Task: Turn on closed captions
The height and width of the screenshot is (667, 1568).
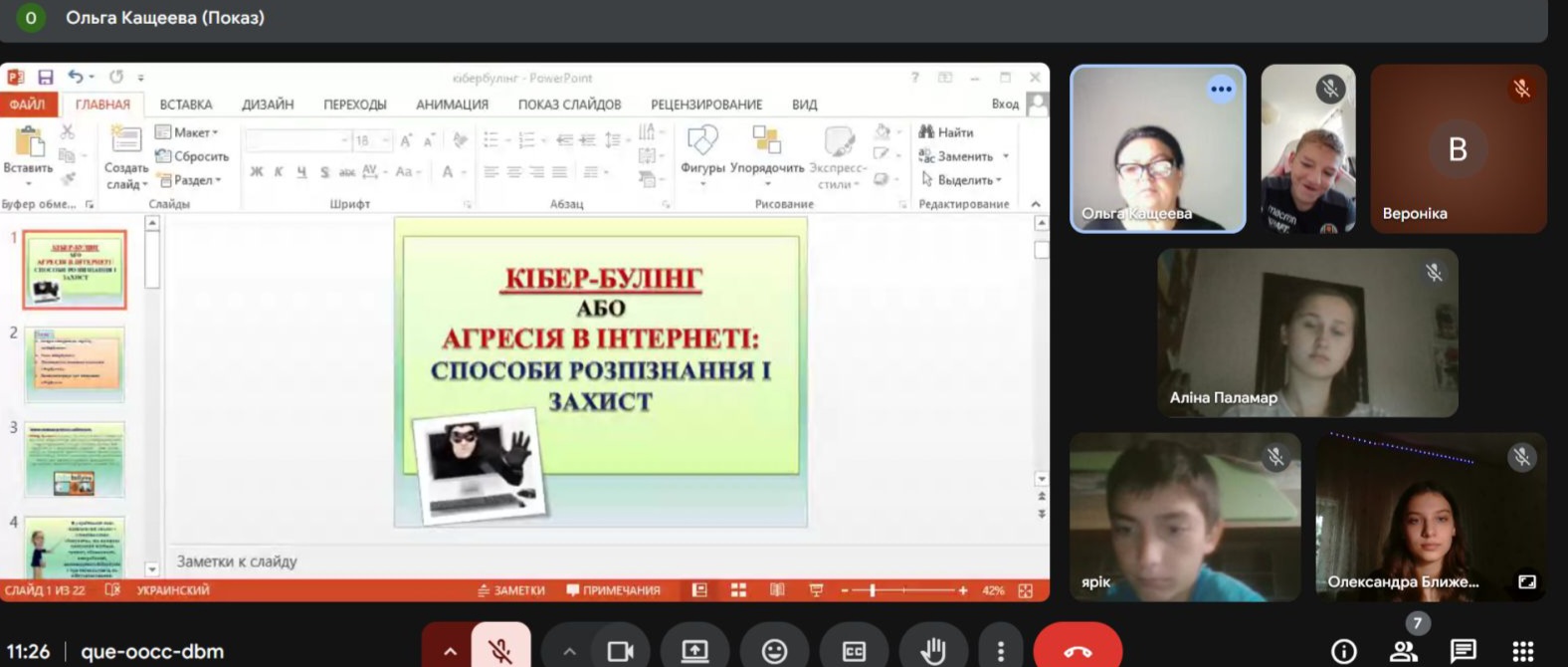Action: [x=854, y=651]
